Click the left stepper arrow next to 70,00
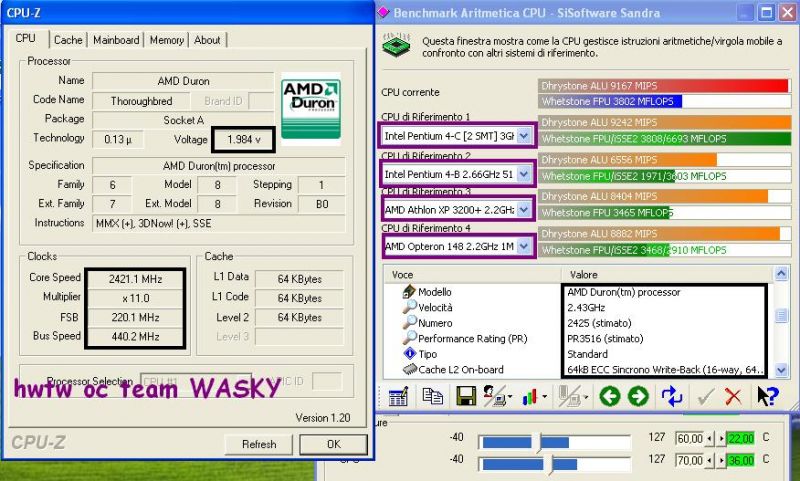 pos(710,460)
